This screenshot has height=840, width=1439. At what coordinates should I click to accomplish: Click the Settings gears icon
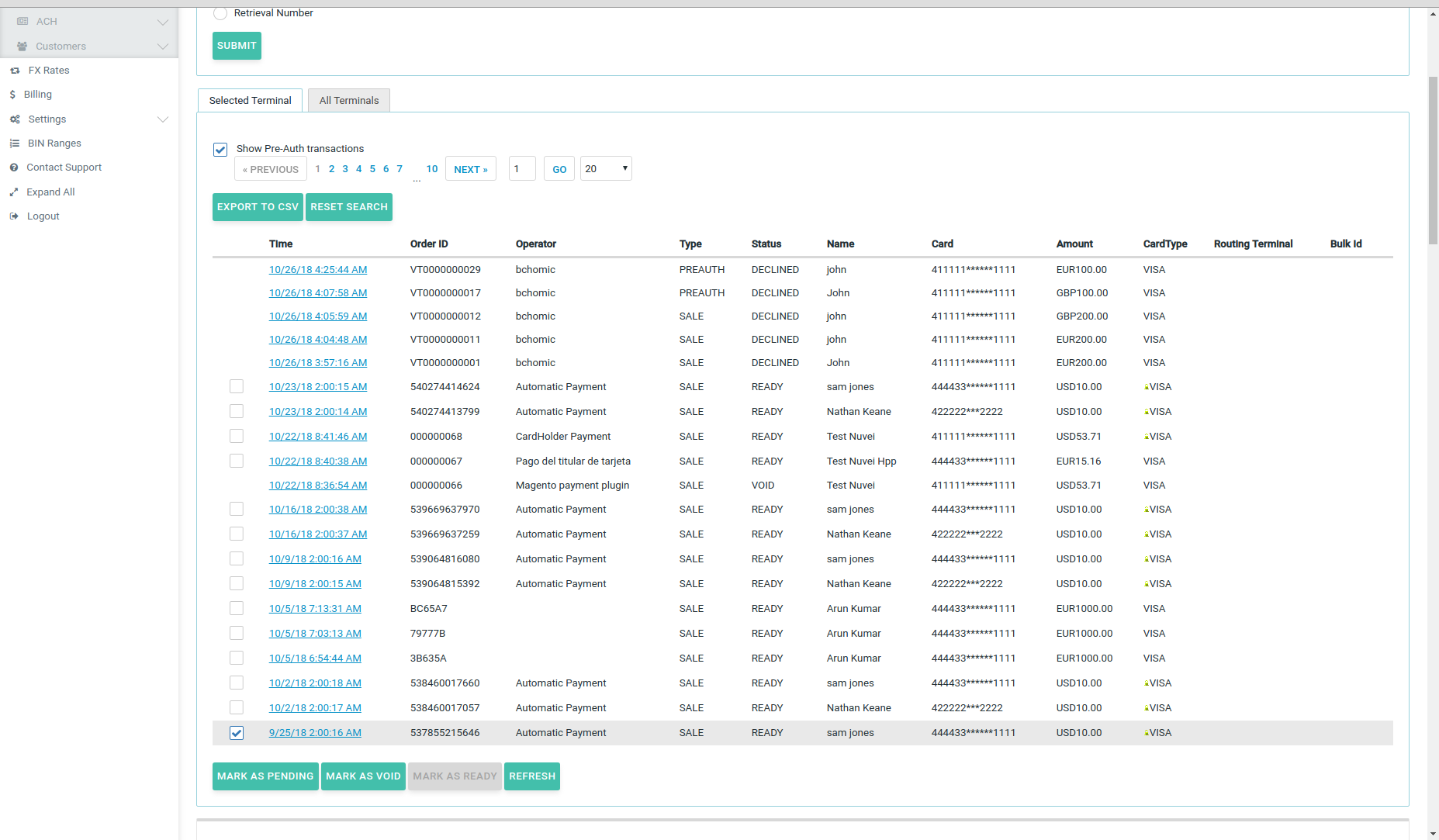(x=15, y=119)
